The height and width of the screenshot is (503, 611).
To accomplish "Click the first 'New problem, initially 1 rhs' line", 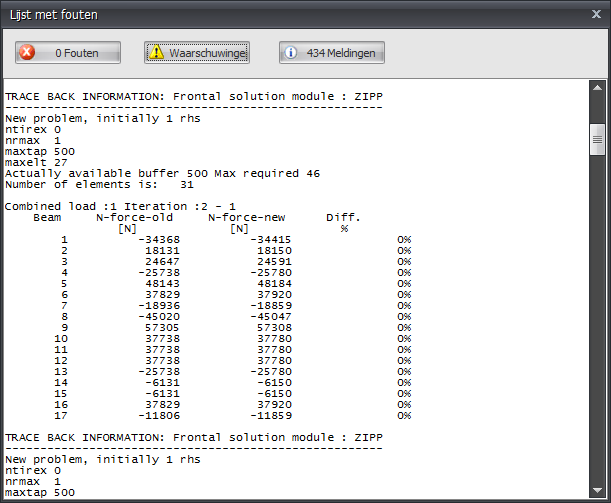I will click(102, 118).
